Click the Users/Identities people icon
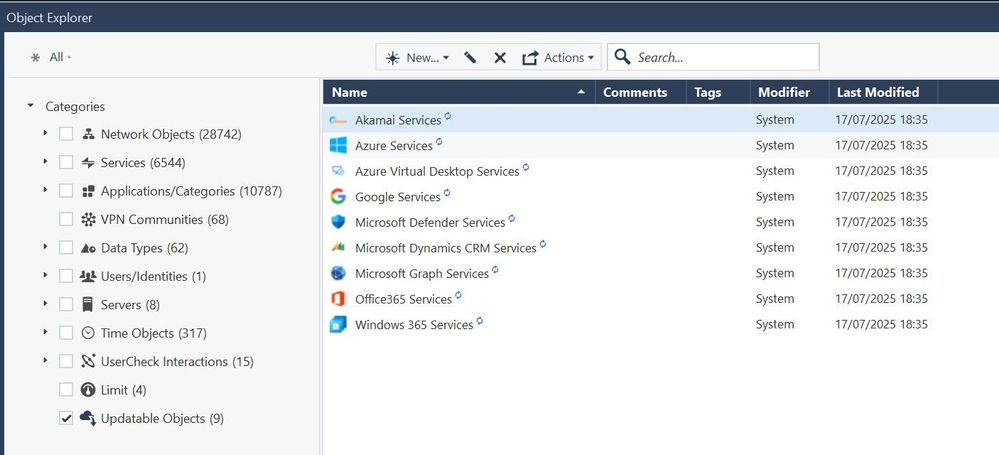Image resolution: width=999 pixels, height=455 pixels. tap(88, 277)
